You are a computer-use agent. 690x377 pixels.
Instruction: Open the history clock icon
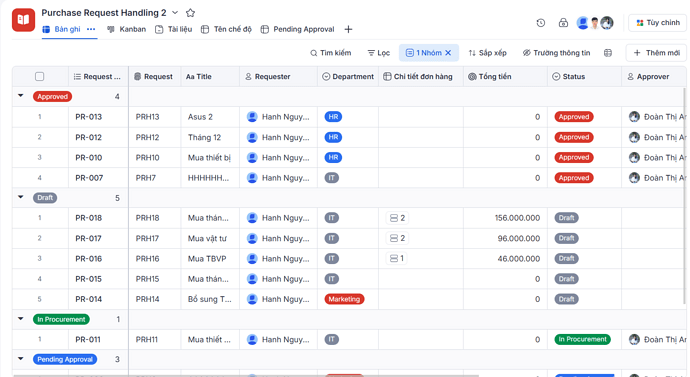click(x=541, y=23)
